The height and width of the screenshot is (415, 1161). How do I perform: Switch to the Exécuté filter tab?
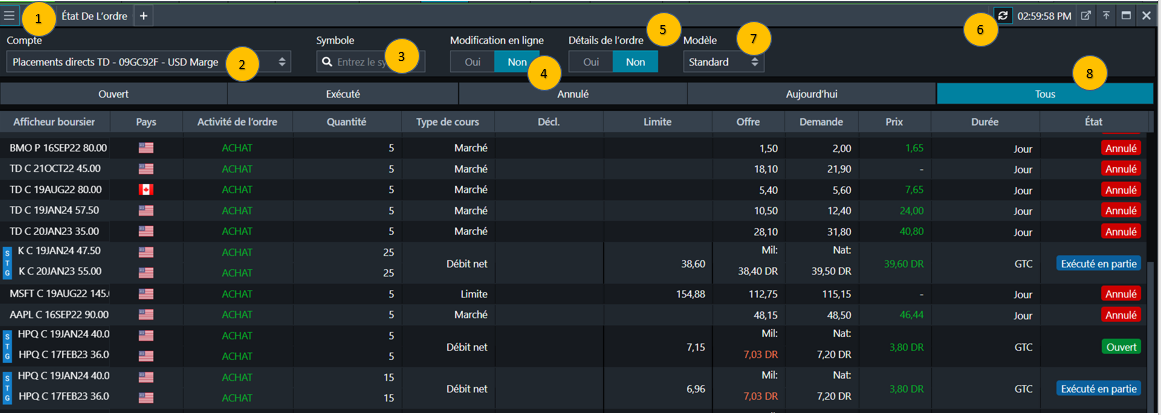coord(343,94)
